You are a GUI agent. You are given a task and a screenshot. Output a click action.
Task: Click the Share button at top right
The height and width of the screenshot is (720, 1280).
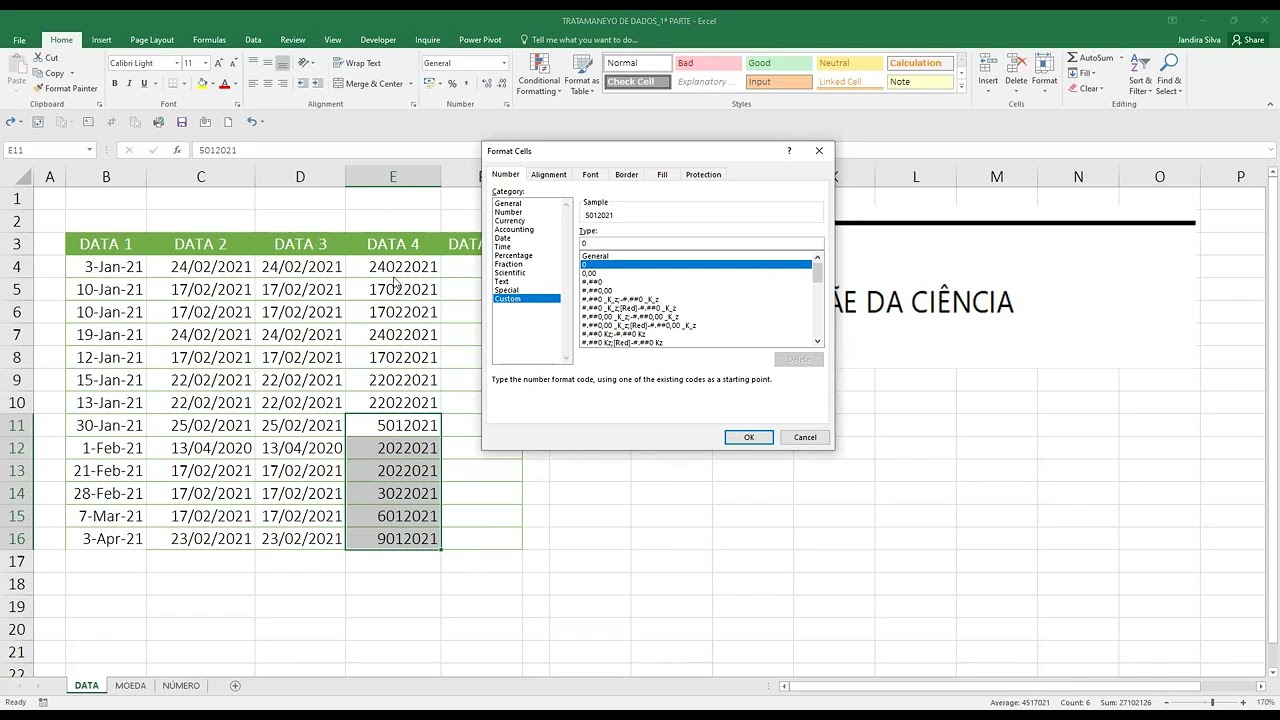1249,40
